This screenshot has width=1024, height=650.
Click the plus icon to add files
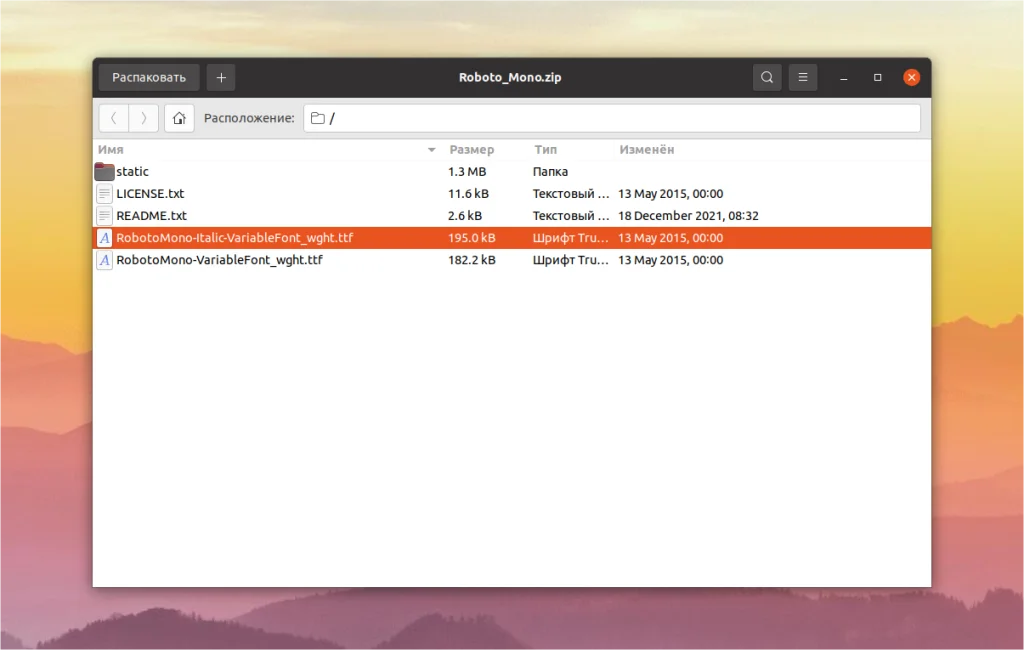(220, 77)
